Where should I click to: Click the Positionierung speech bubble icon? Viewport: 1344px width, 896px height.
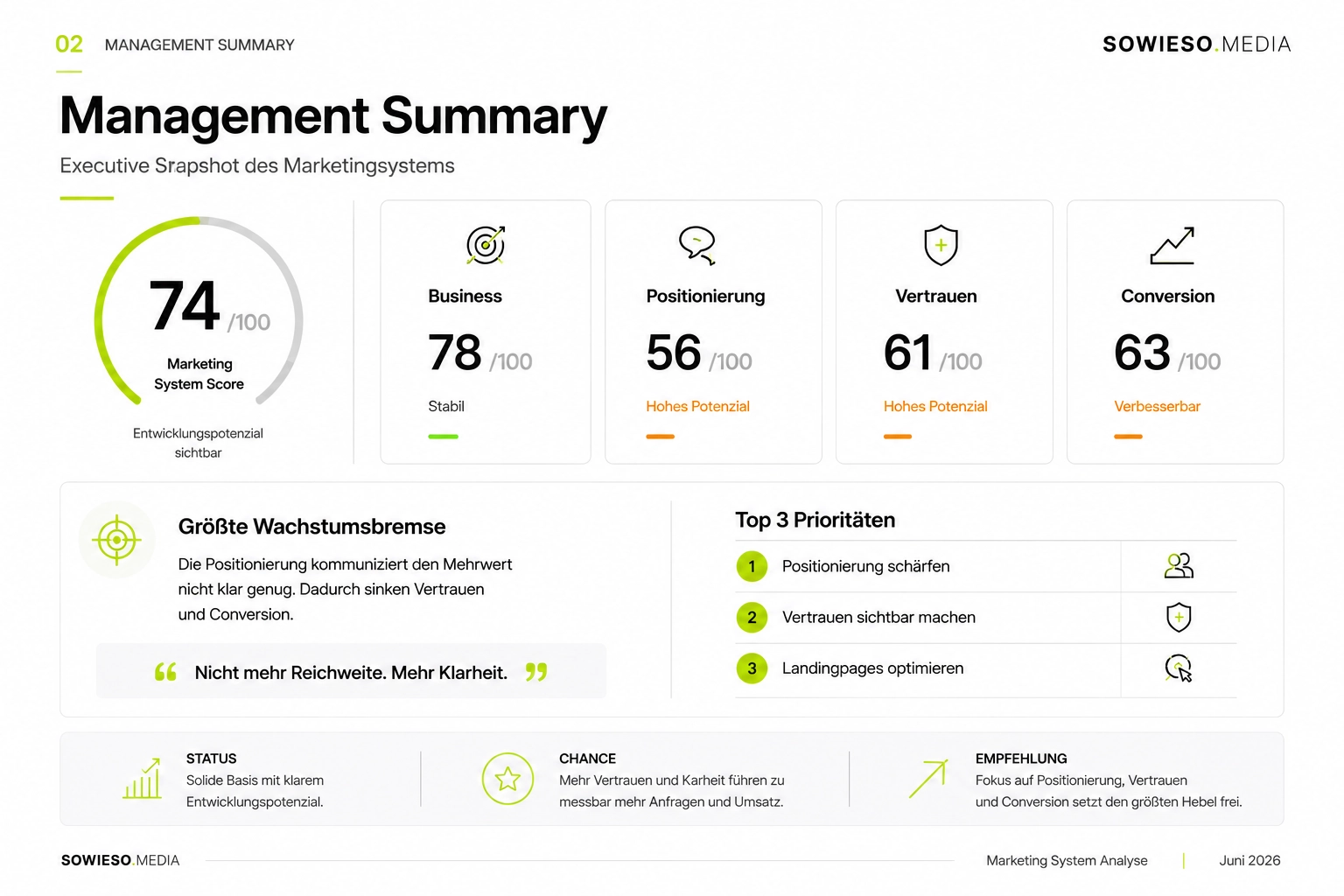point(697,245)
